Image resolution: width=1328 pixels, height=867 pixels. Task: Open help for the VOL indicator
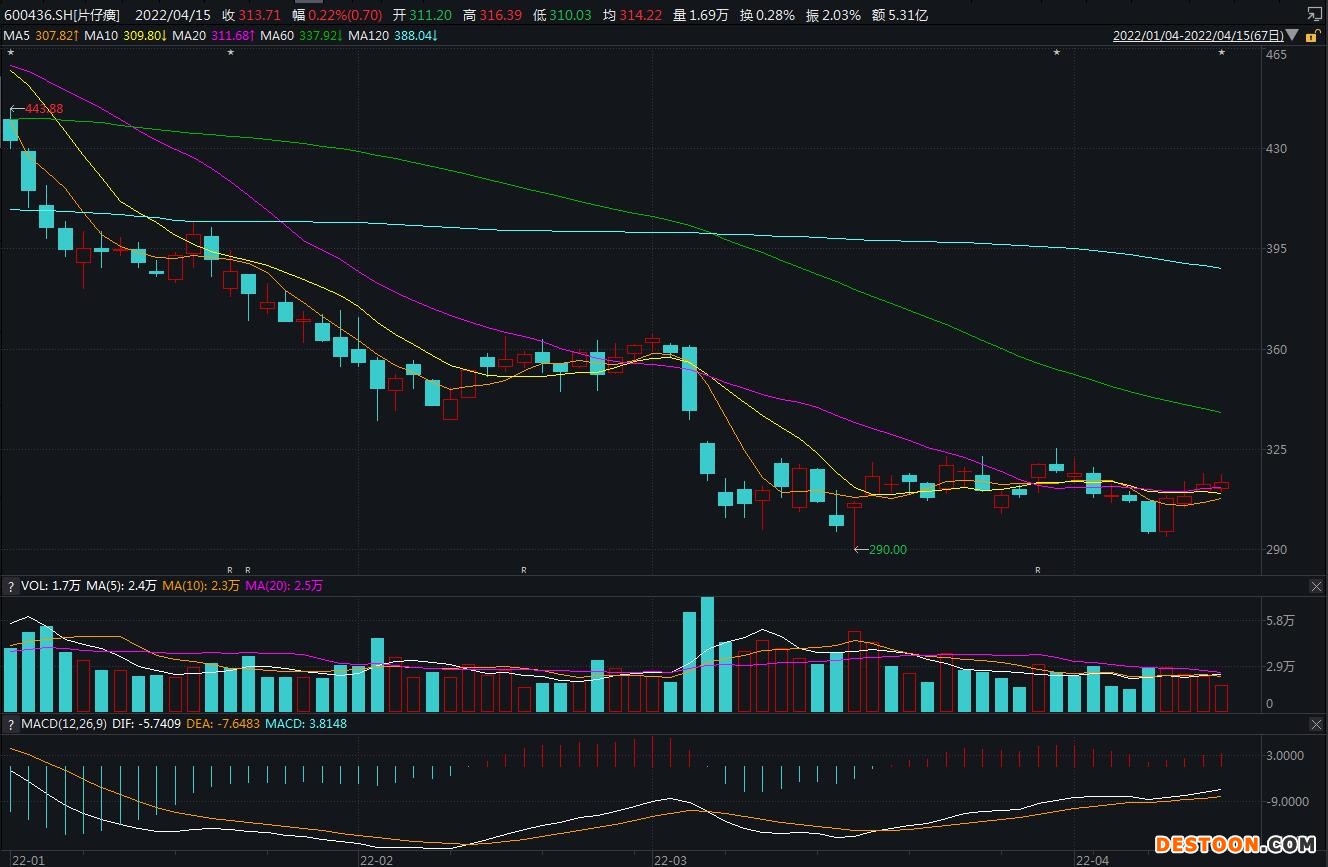click(x=10, y=586)
